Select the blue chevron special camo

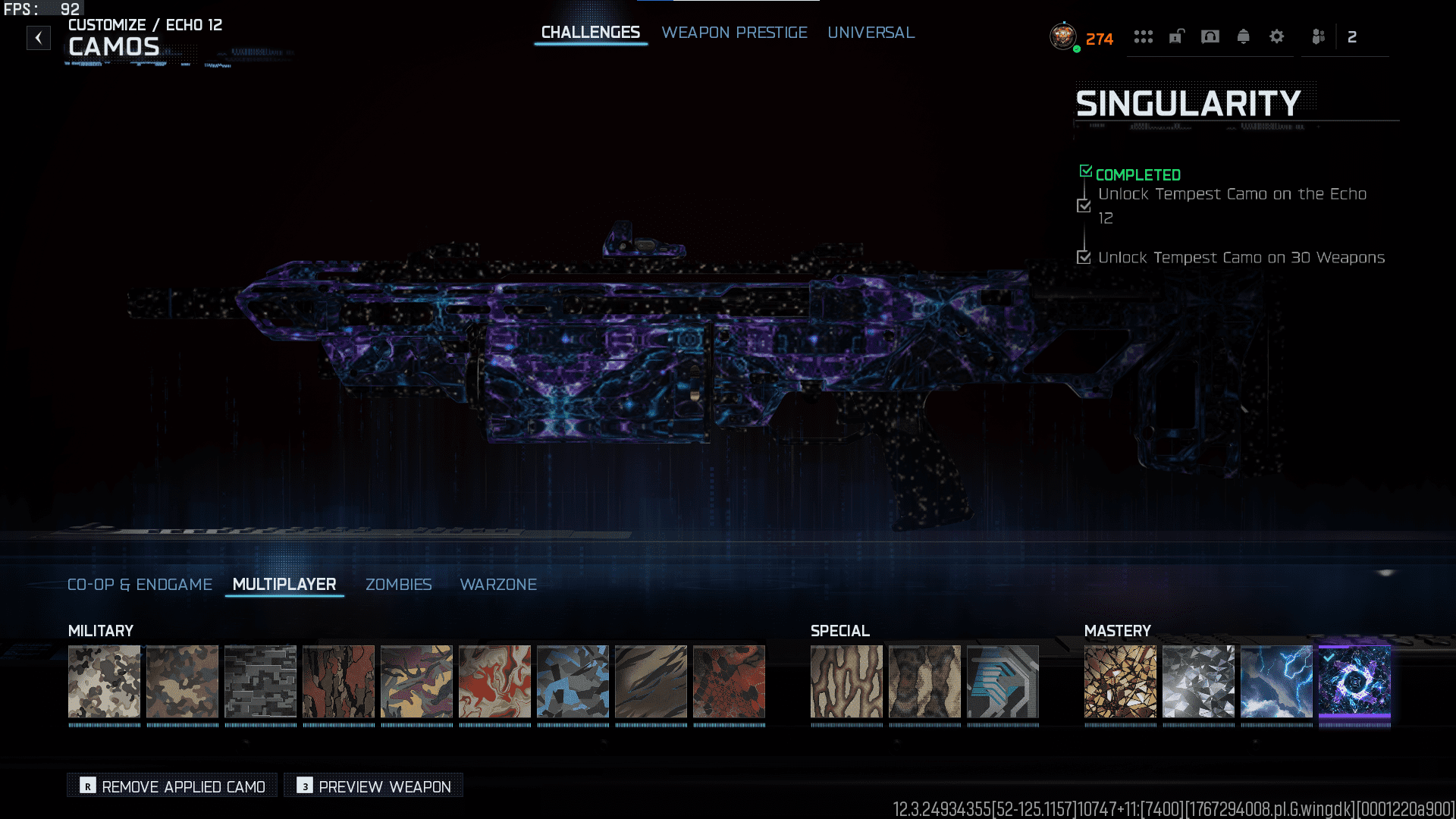click(1003, 681)
